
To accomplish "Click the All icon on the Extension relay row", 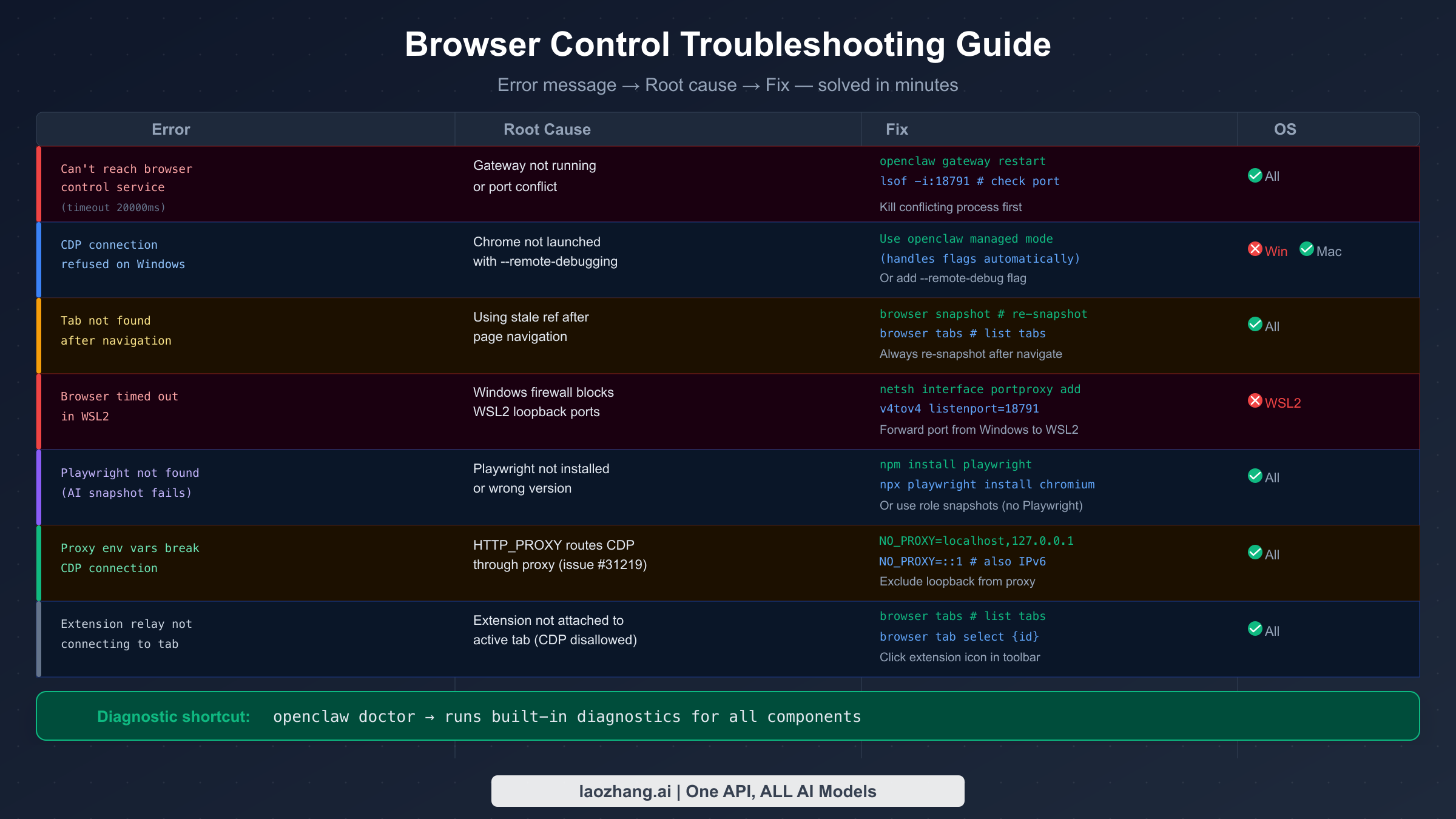I will coord(1255,630).
